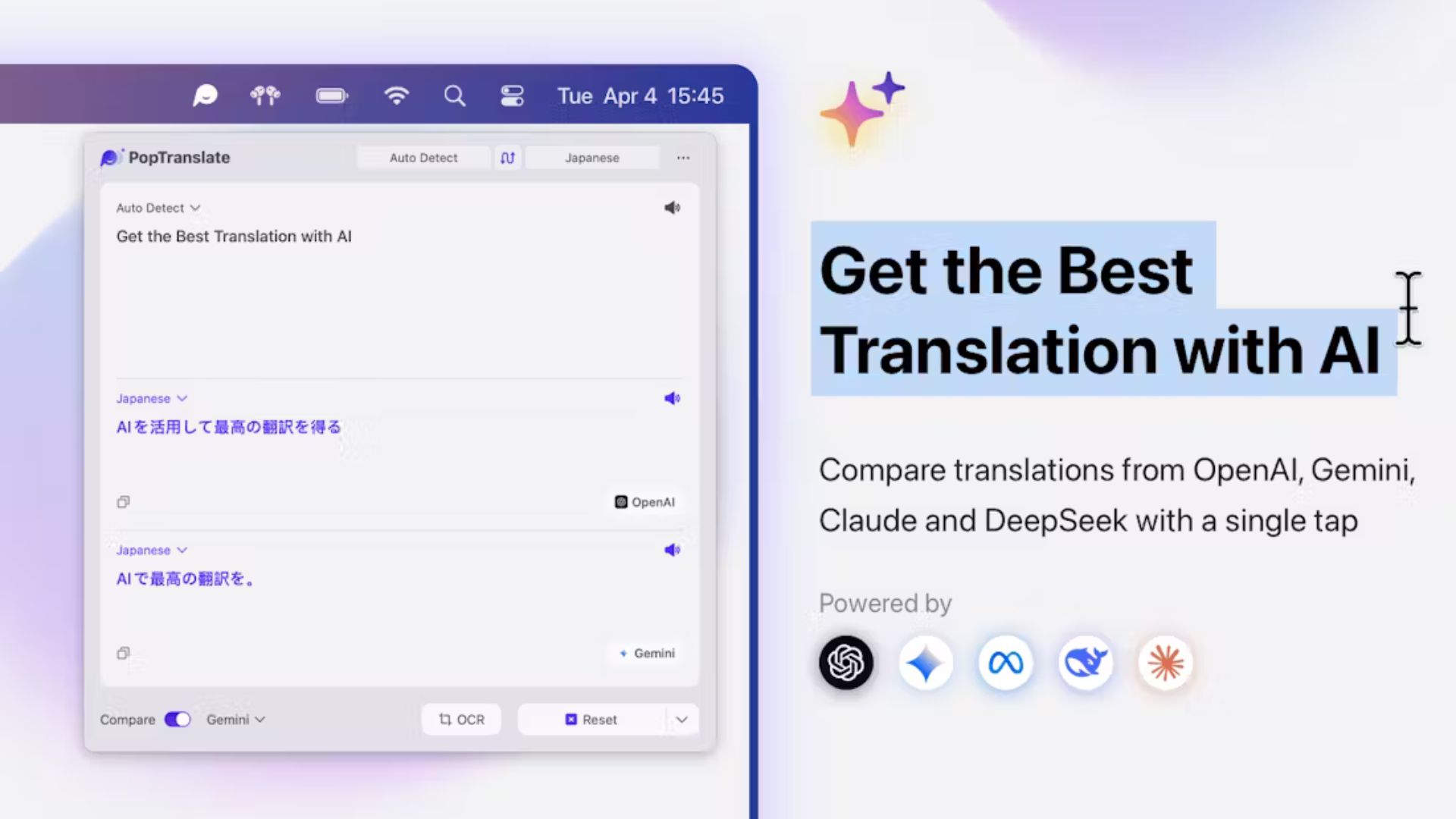Open the three-dot overflow menu
This screenshot has height=819, width=1456.
coord(683,157)
